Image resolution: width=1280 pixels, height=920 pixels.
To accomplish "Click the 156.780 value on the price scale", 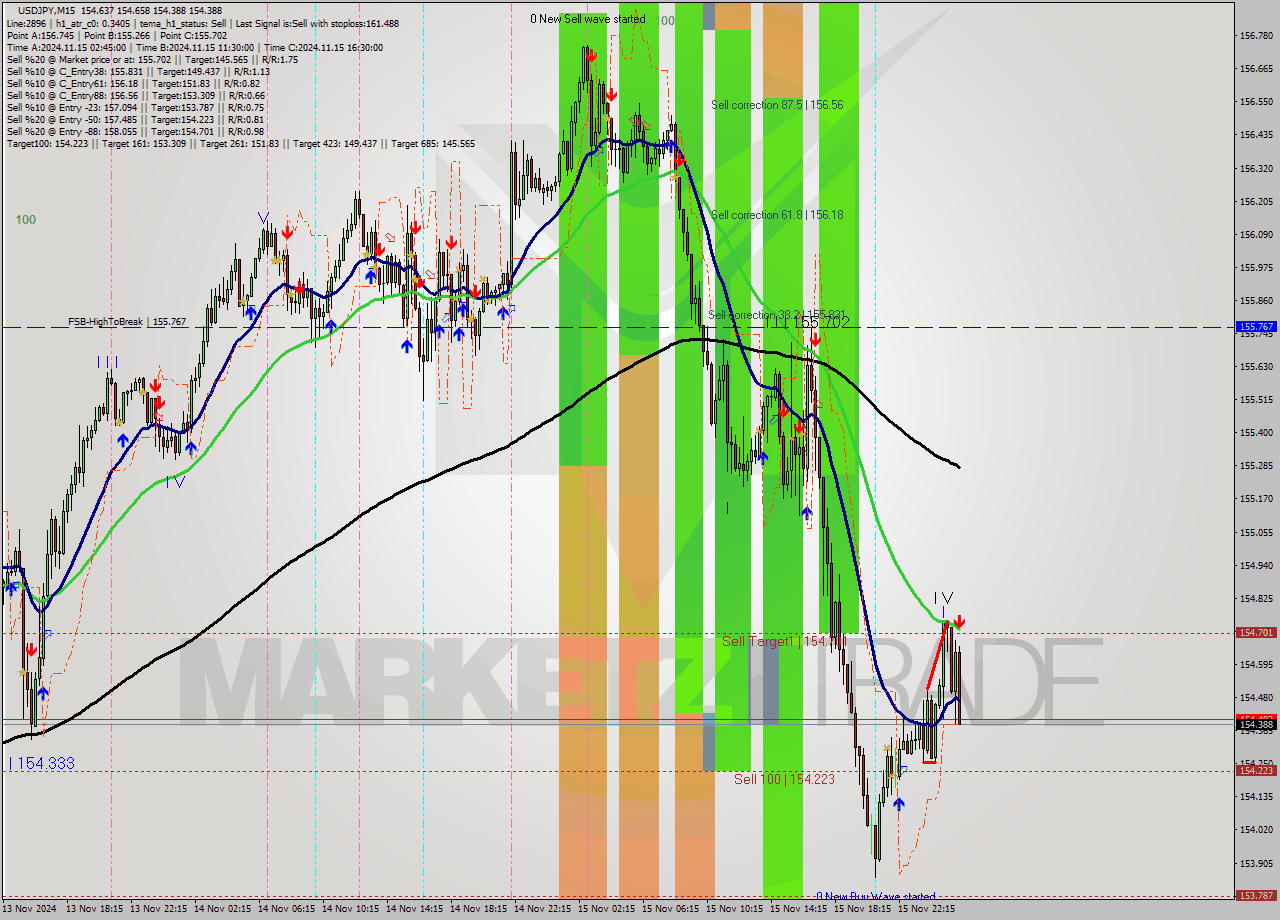I will pos(1255,35).
